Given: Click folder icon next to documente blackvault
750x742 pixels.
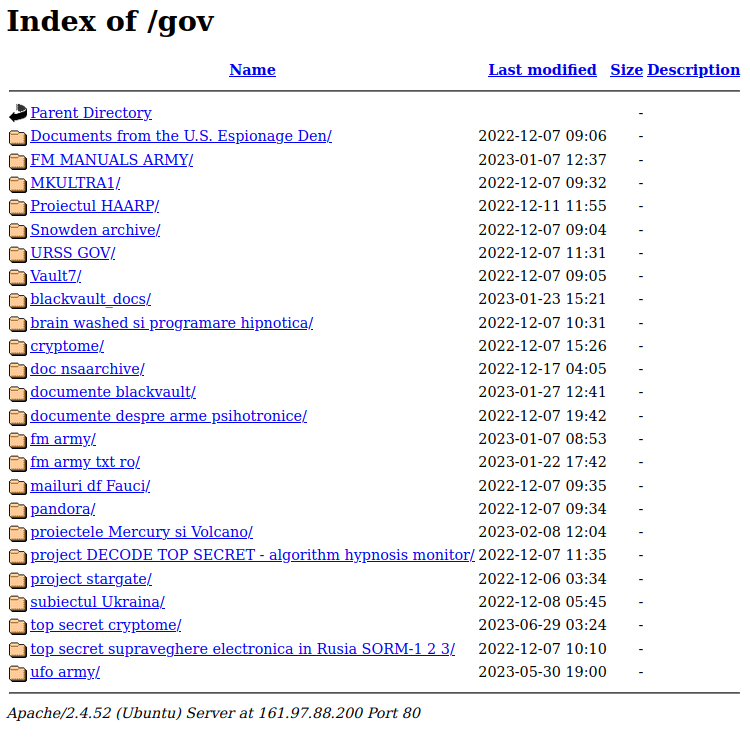Looking at the screenshot, I should tap(18, 394).
